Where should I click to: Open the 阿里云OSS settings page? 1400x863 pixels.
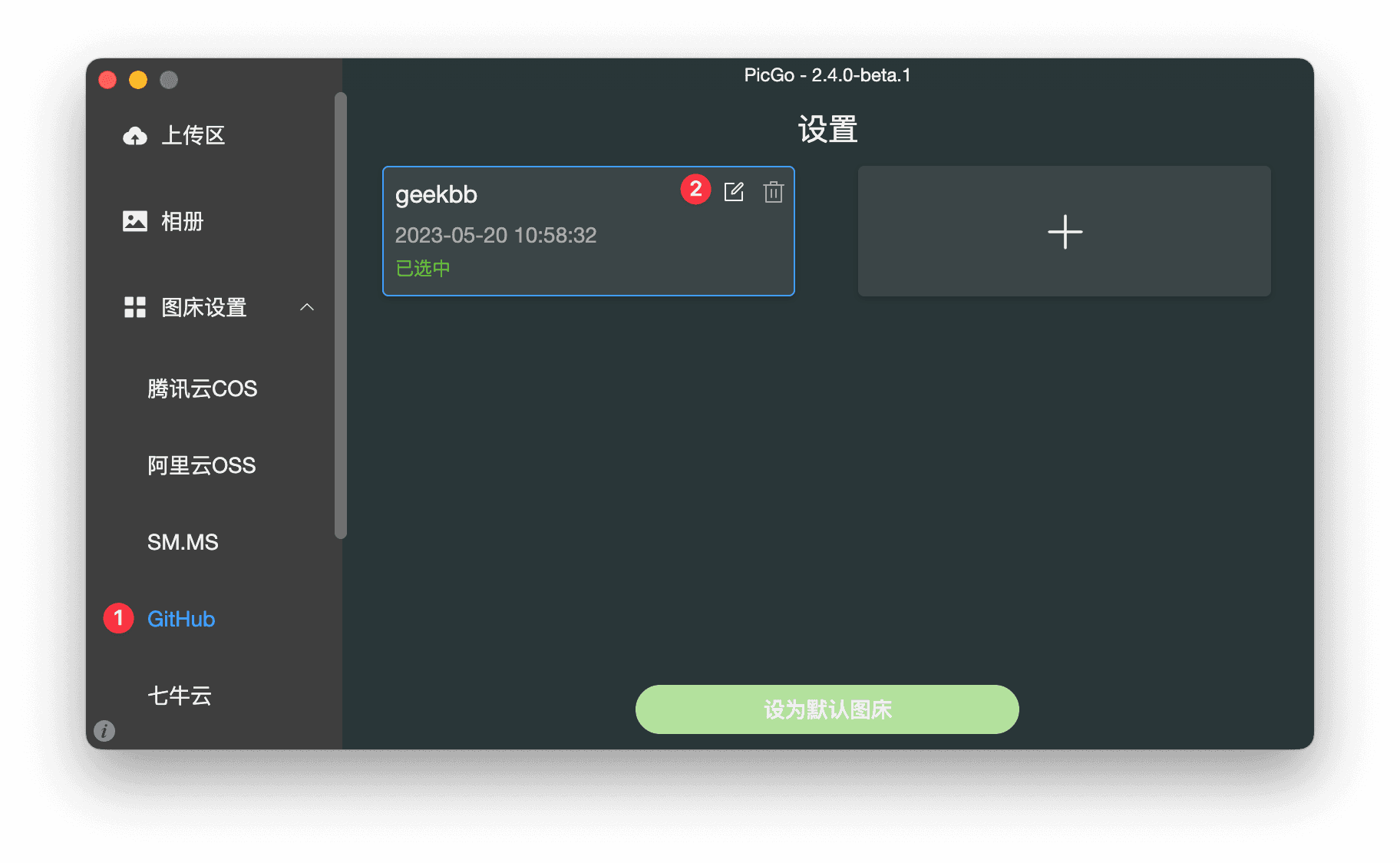(201, 465)
